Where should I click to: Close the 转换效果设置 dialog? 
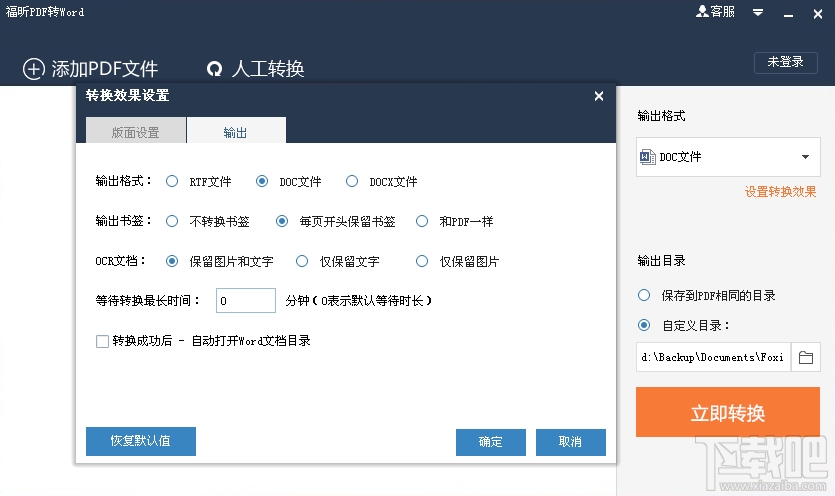pyautogui.click(x=599, y=96)
